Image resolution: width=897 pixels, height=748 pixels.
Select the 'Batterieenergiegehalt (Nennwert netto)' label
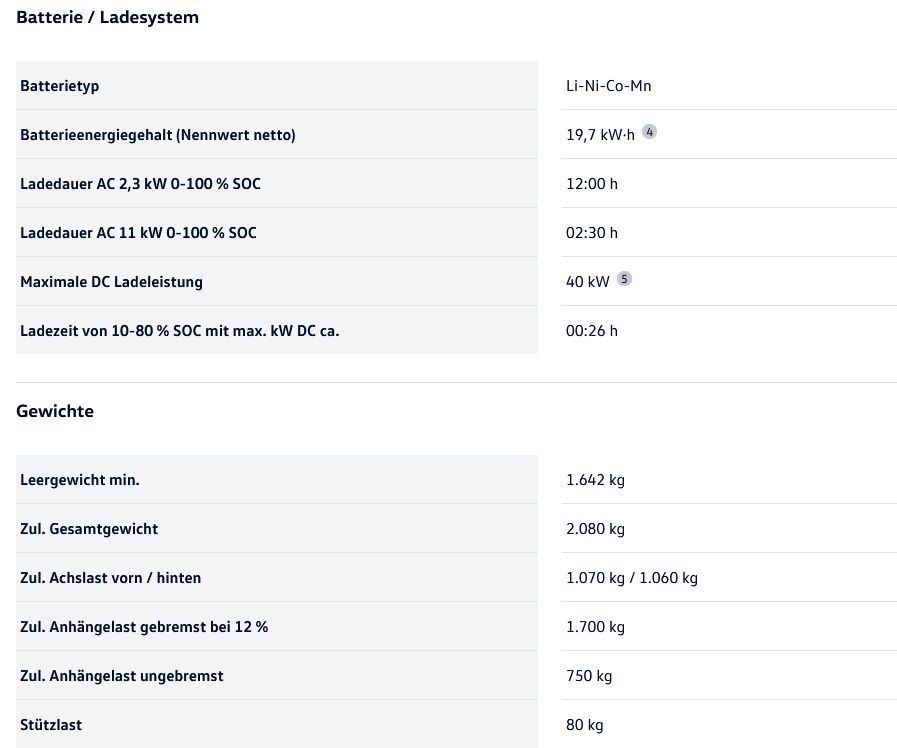157,135
